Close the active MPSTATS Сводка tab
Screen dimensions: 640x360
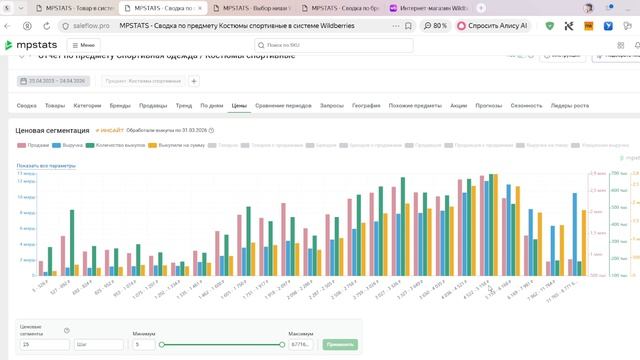pos(200,8)
